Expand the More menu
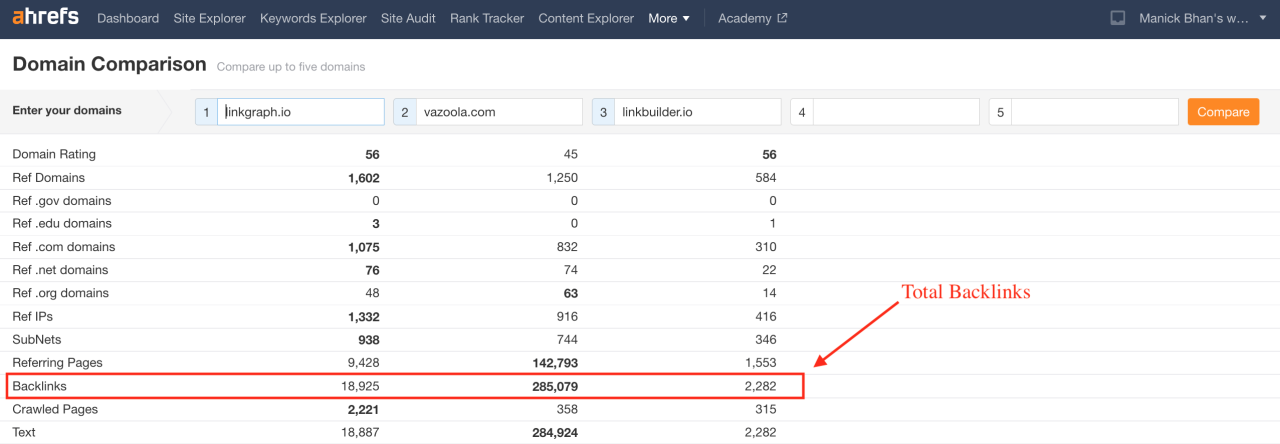This screenshot has height=444, width=1280. 668,19
